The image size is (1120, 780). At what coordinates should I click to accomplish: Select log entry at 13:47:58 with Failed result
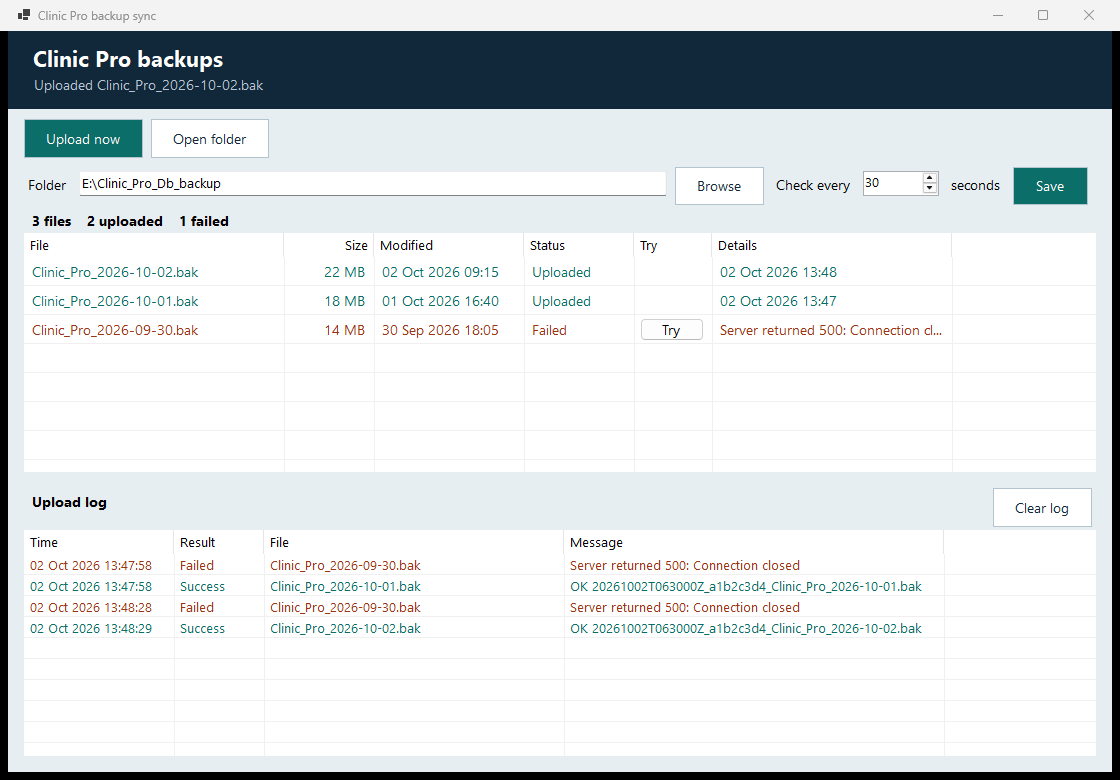[91, 565]
